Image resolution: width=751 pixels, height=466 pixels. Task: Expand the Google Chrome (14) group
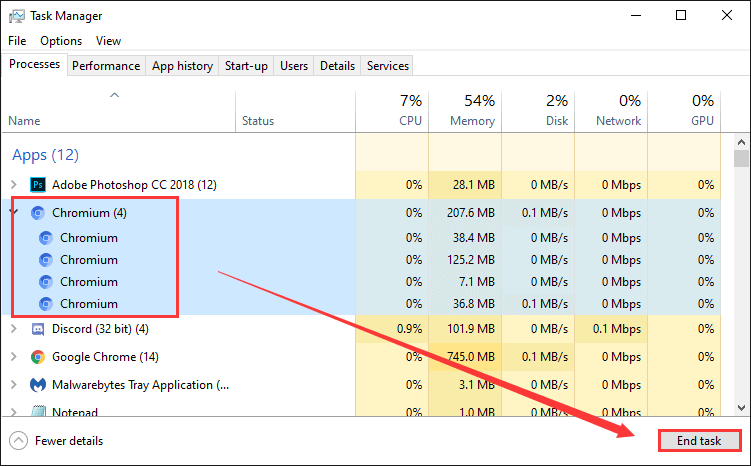tap(14, 357)
